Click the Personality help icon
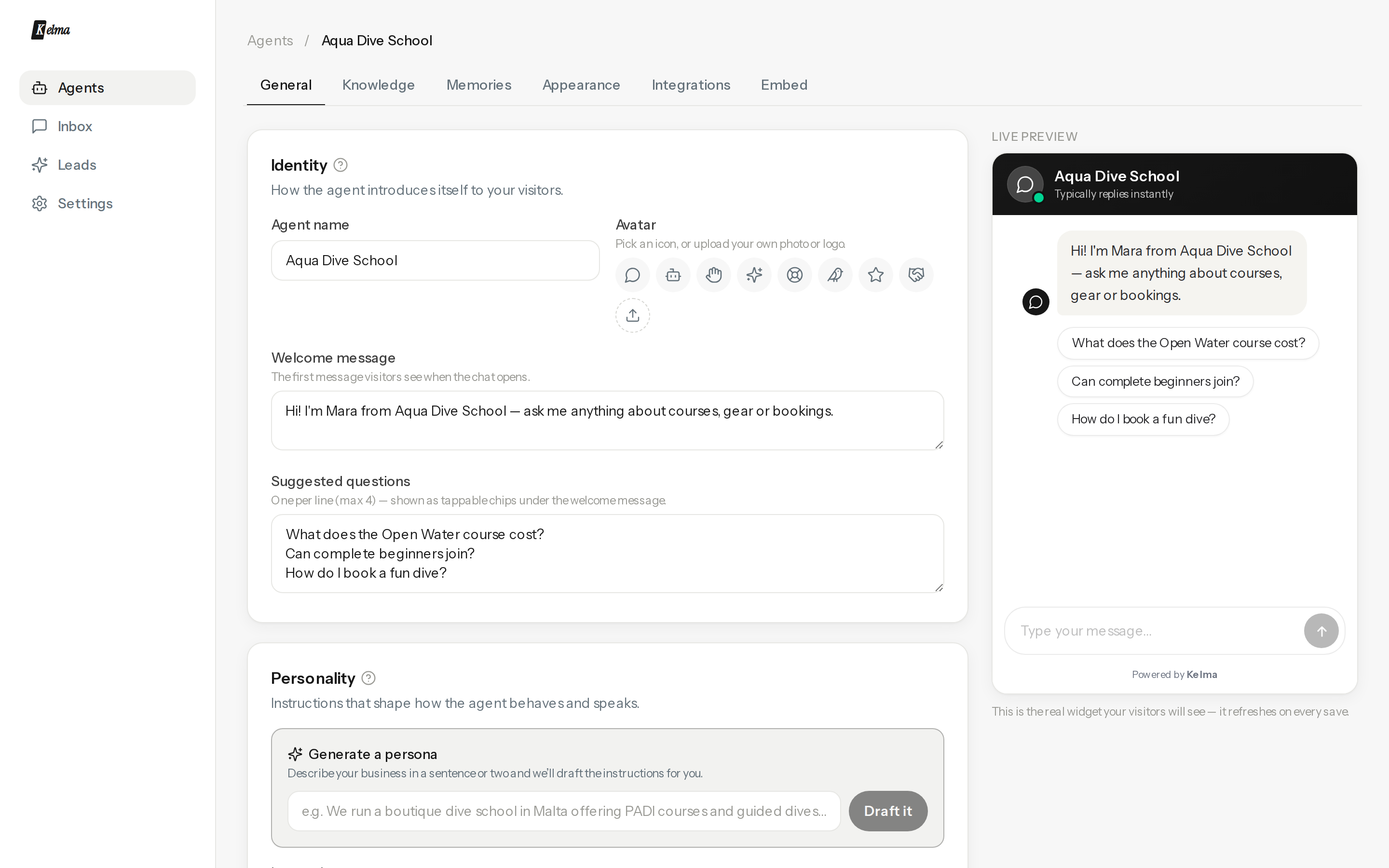Screen dimensions: 1389x868 tap(368, 678)
